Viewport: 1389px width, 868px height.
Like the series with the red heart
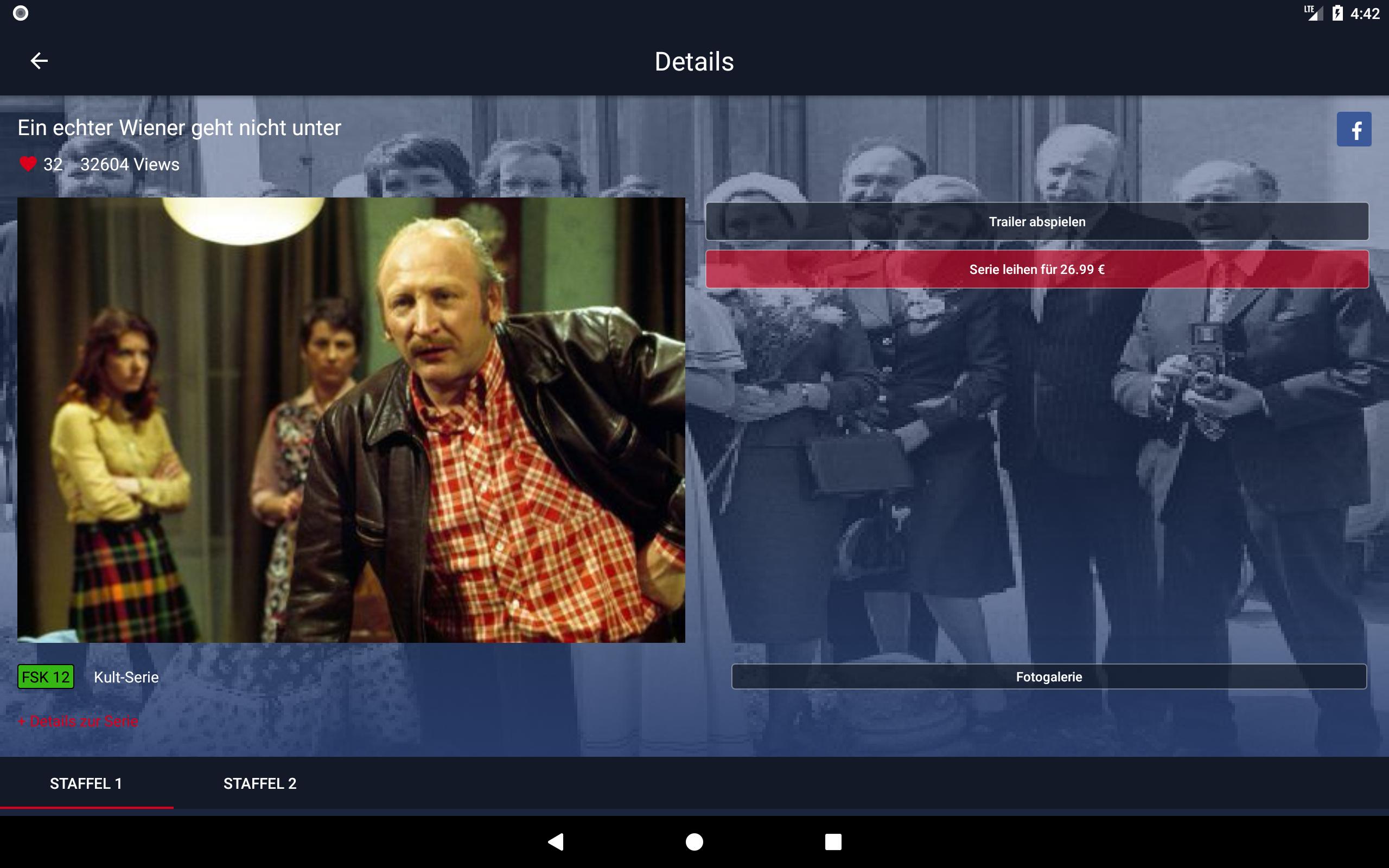tap(28, 164)
